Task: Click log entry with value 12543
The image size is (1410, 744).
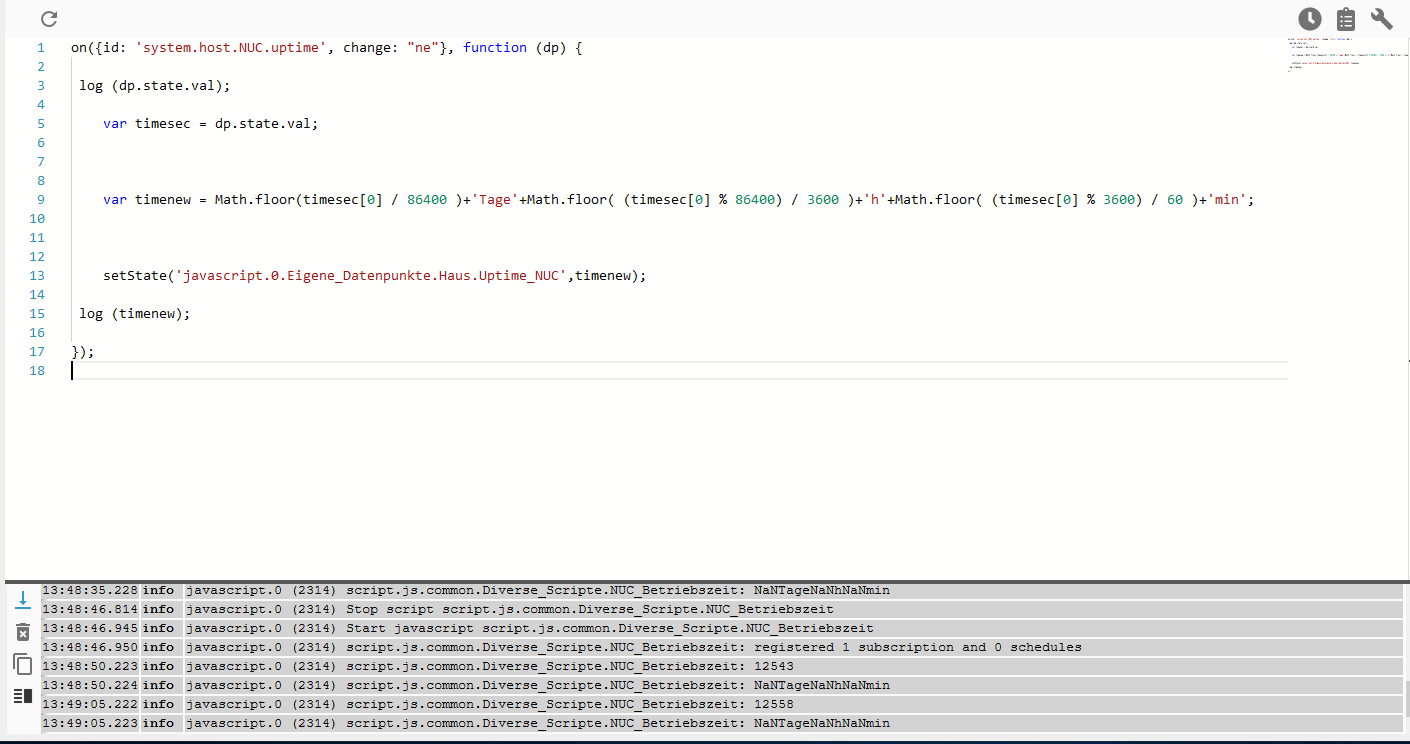Action: point(721,666)
